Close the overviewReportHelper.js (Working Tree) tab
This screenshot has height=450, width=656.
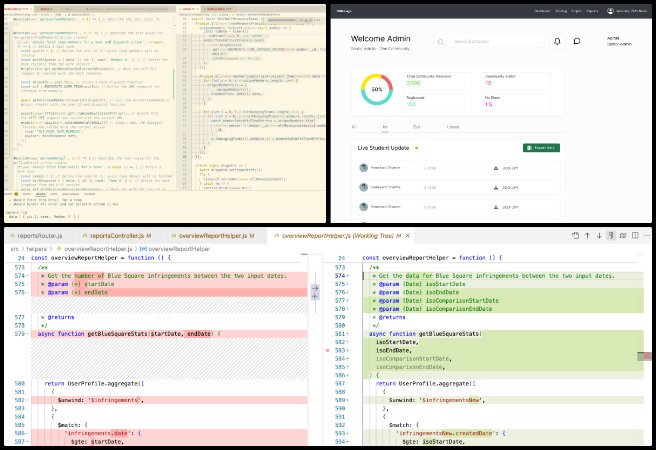click(407, 236)
